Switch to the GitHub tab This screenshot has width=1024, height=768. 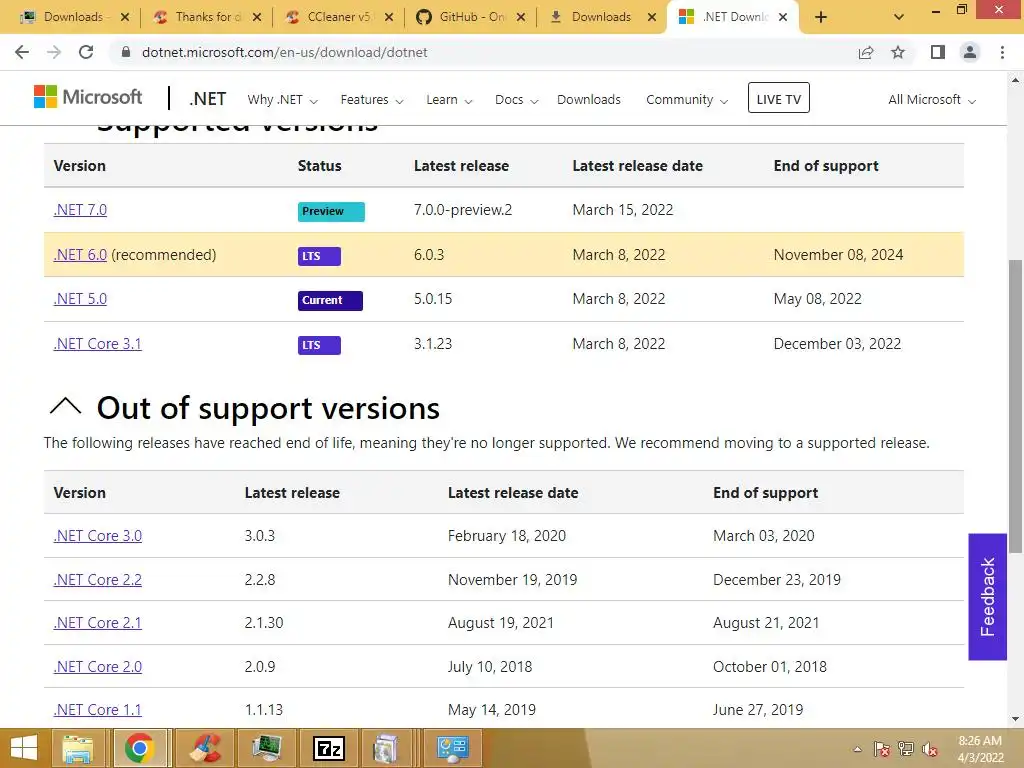click(x=468, y=17)
